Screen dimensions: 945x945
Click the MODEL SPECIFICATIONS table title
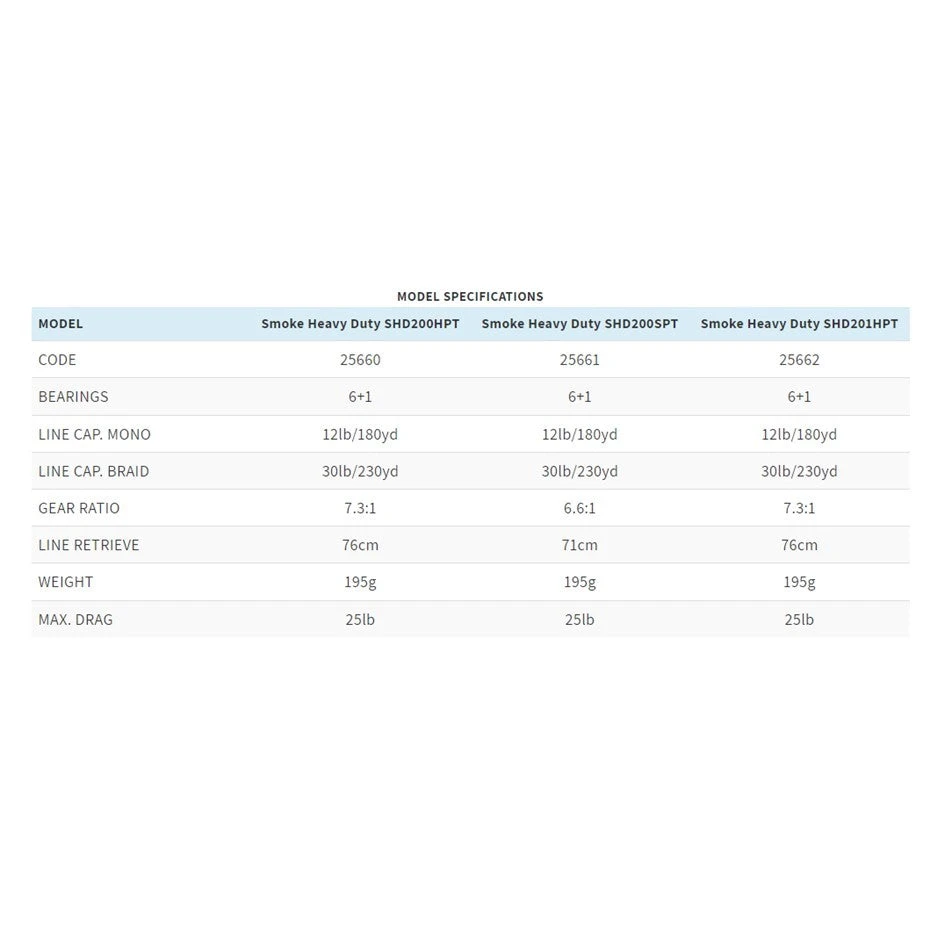[x=470, y=296]
